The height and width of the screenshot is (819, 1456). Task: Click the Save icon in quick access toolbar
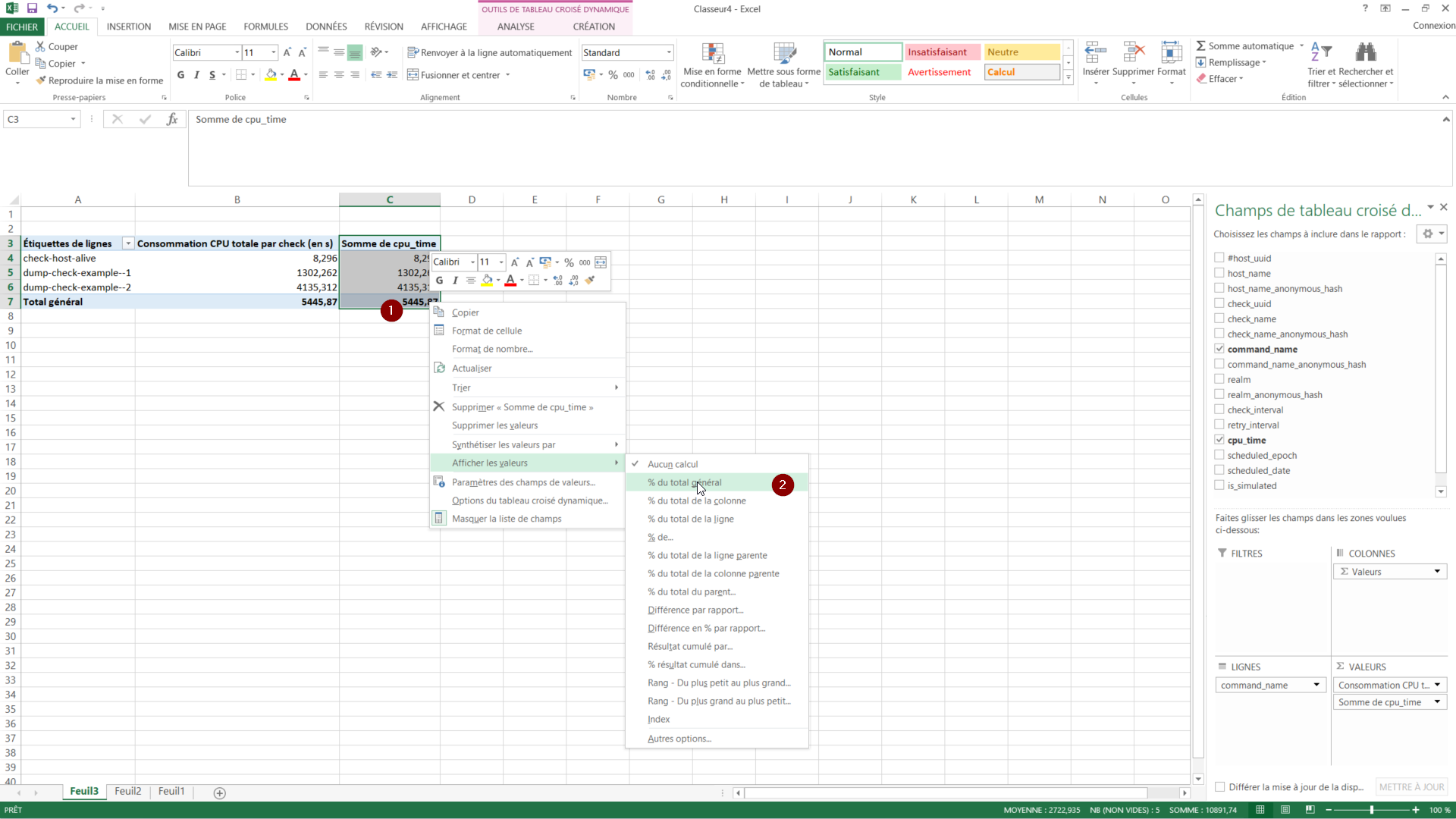click(x=32, y=8)
